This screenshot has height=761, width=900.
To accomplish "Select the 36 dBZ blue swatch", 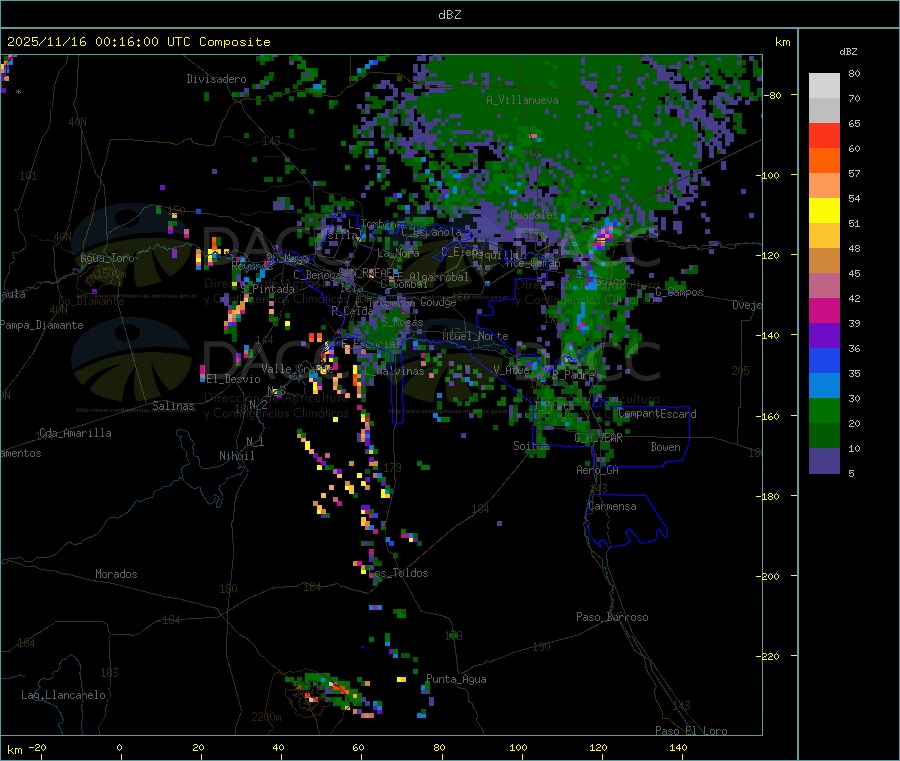I will [824, 360].
